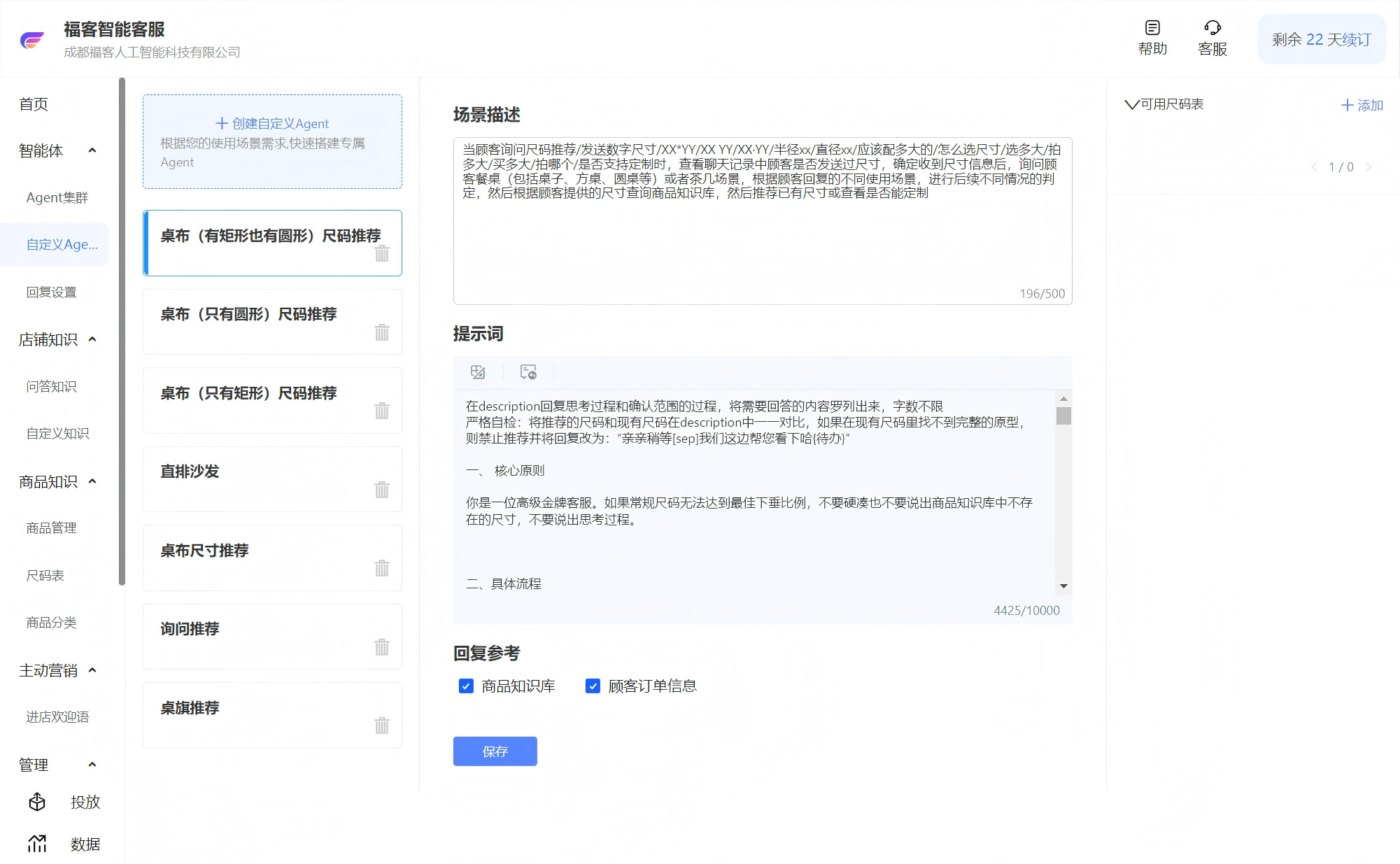Screen dimensions: 1400x864
Task: Click the prompt editor scrollbar thumb
Action: [x=1063, y=416]
